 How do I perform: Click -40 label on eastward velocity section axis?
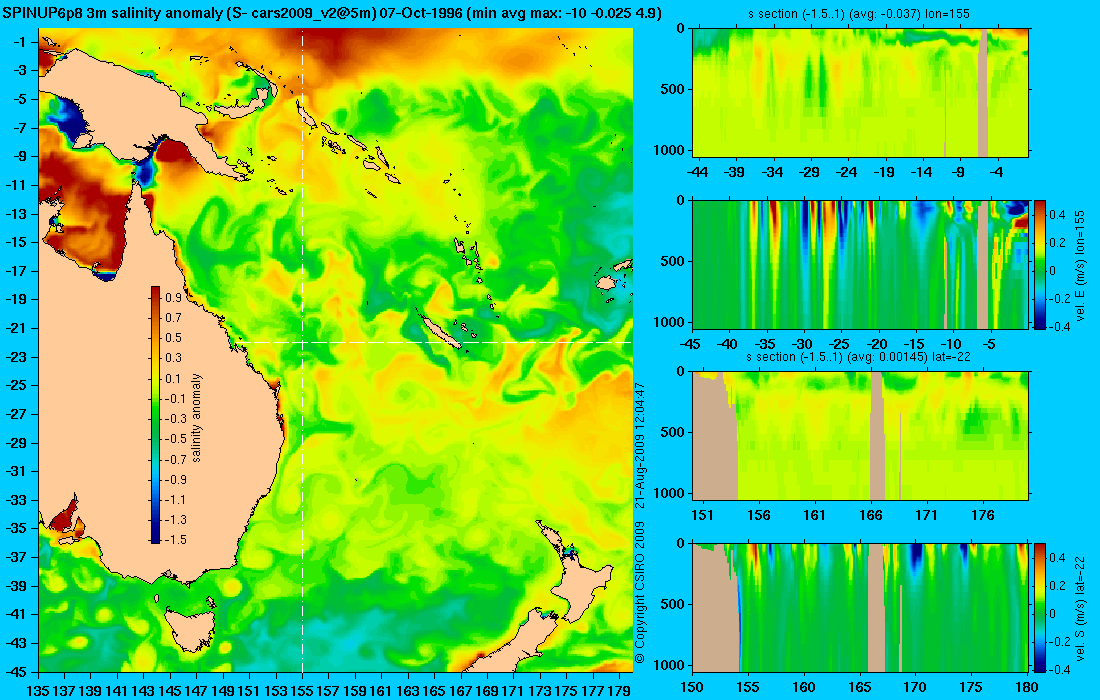[727, 344]
